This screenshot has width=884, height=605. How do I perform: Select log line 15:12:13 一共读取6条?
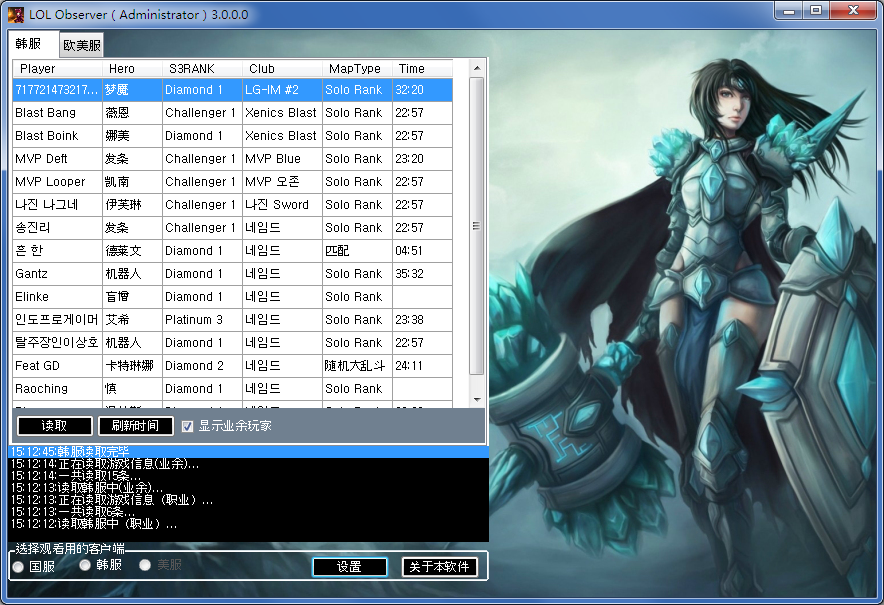(x=249, y=512)
